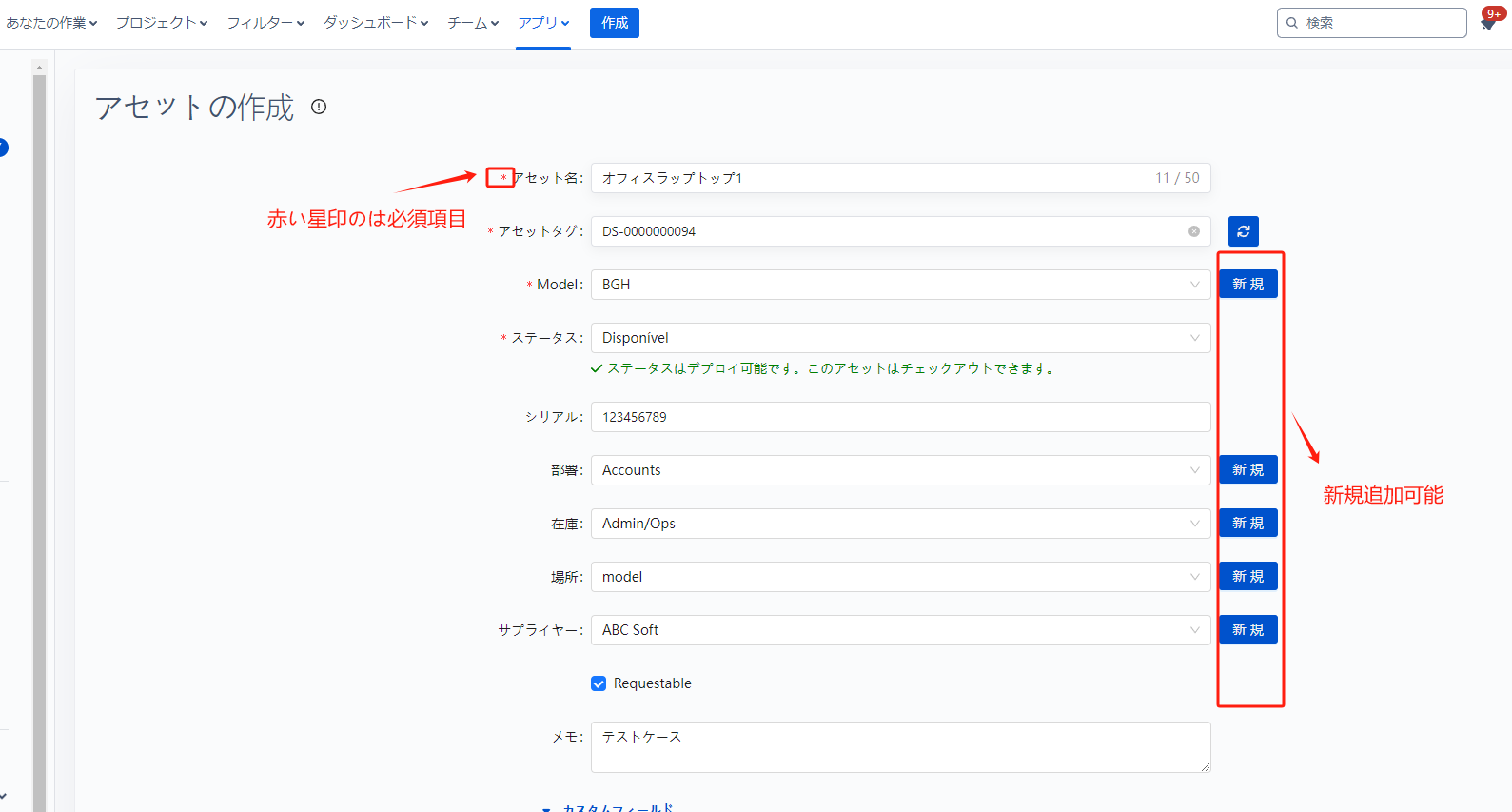Click 新規 button next to 場所 field

tap(1247, 577)
